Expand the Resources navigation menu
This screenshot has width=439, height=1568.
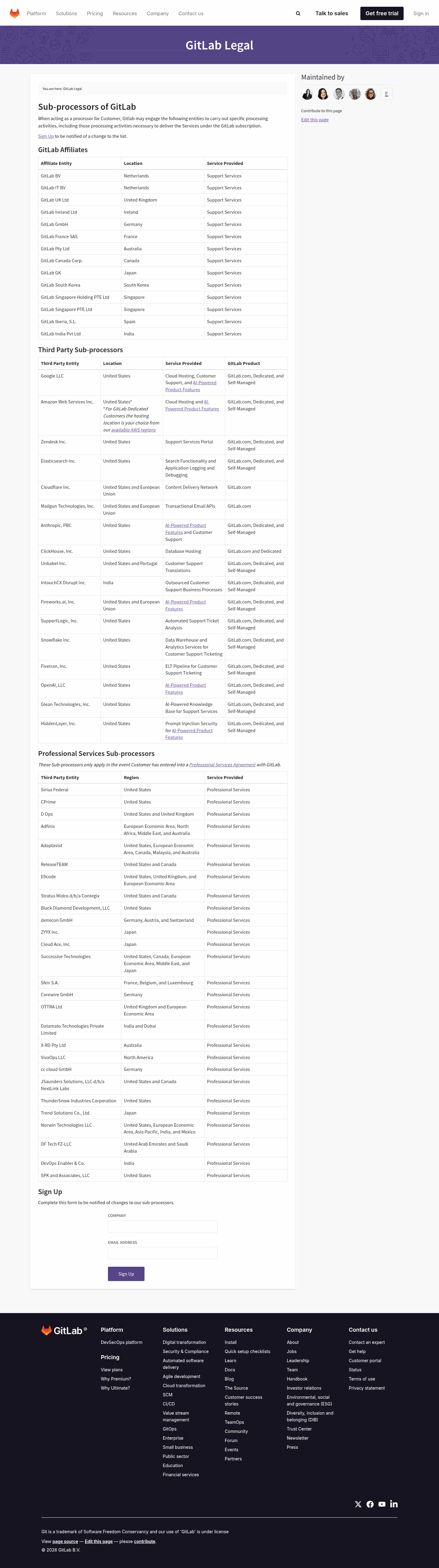pyautogui.click(x=125, y=13)
